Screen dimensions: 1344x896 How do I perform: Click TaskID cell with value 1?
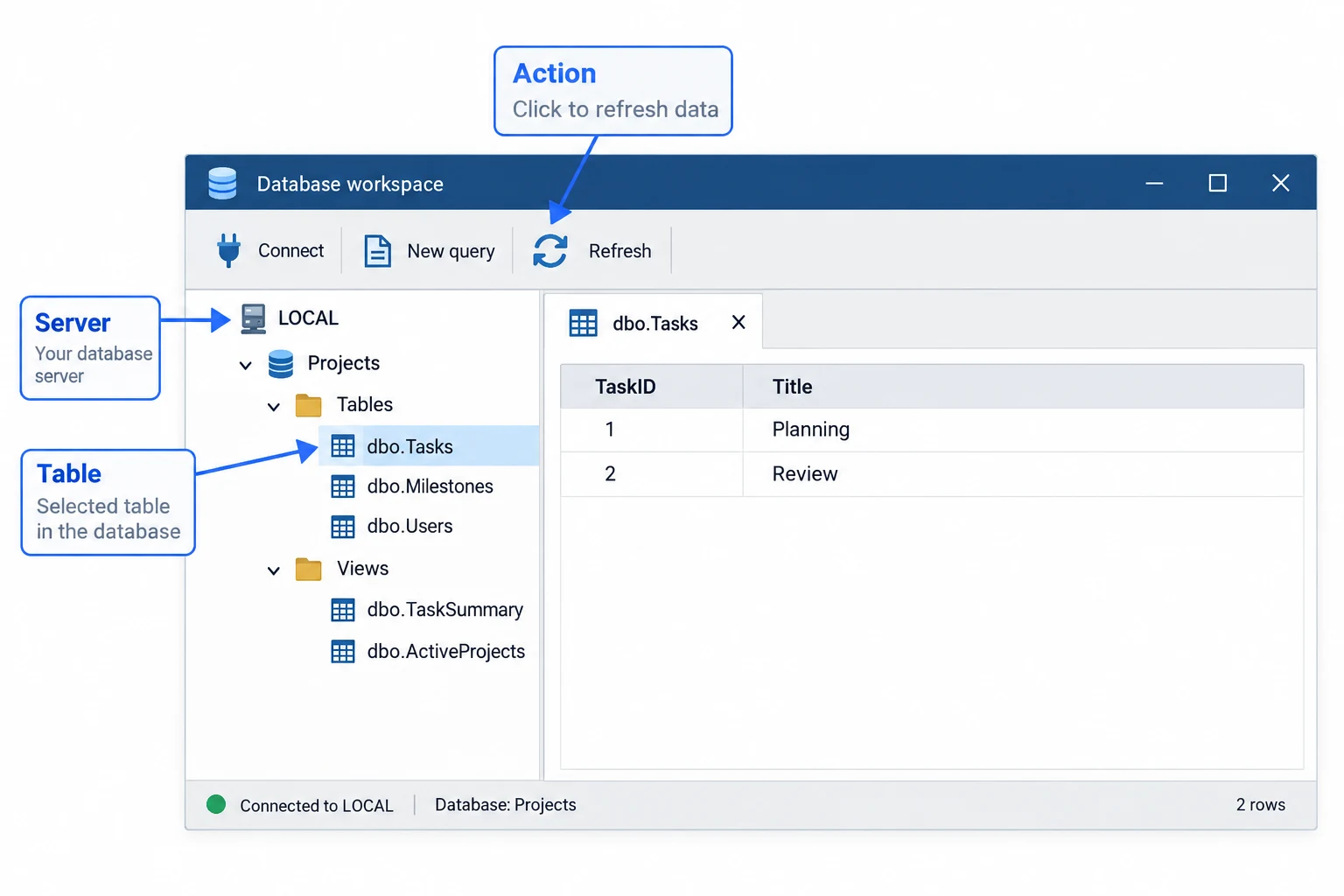pyautogui.click(x=652, y=430)
